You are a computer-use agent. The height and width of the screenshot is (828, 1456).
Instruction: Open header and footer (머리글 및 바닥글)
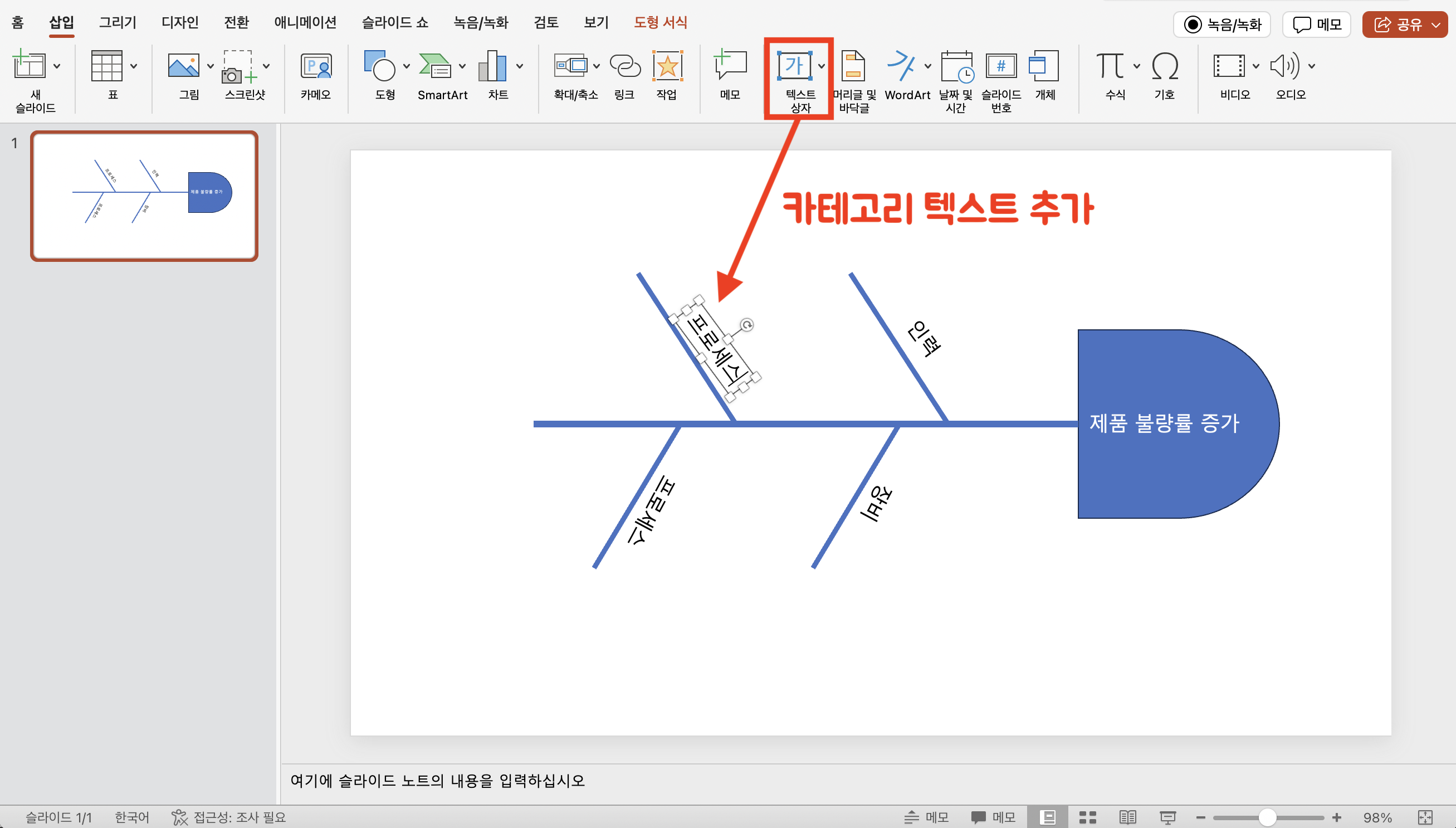(853, 66)
